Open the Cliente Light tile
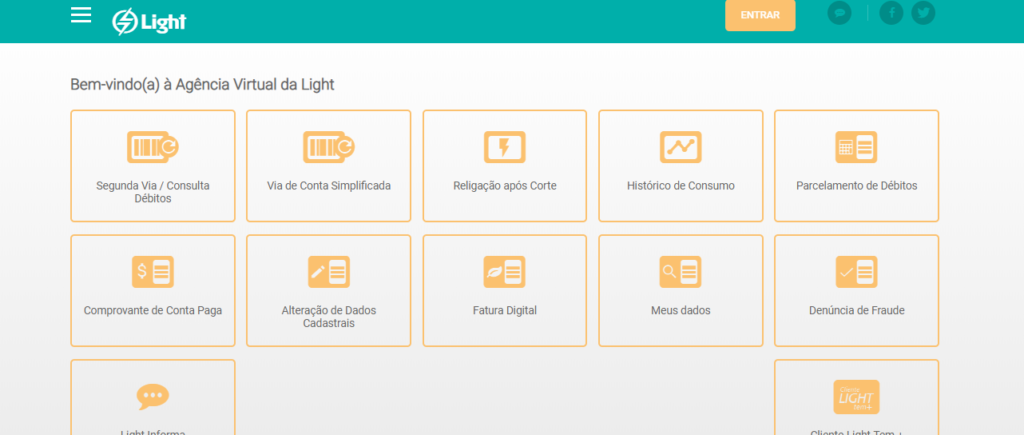This screenshot has width=1024, height=435. click(x=857, y=397)
